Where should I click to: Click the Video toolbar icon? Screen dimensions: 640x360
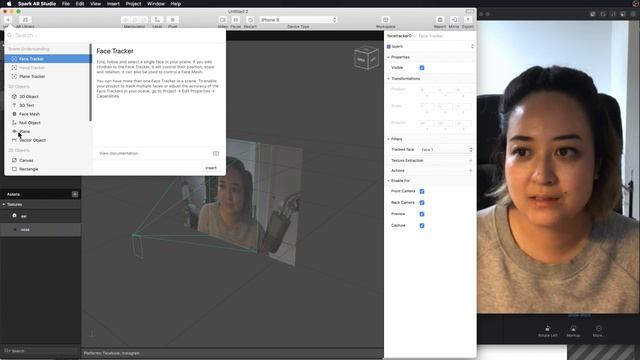click(222, 20)
